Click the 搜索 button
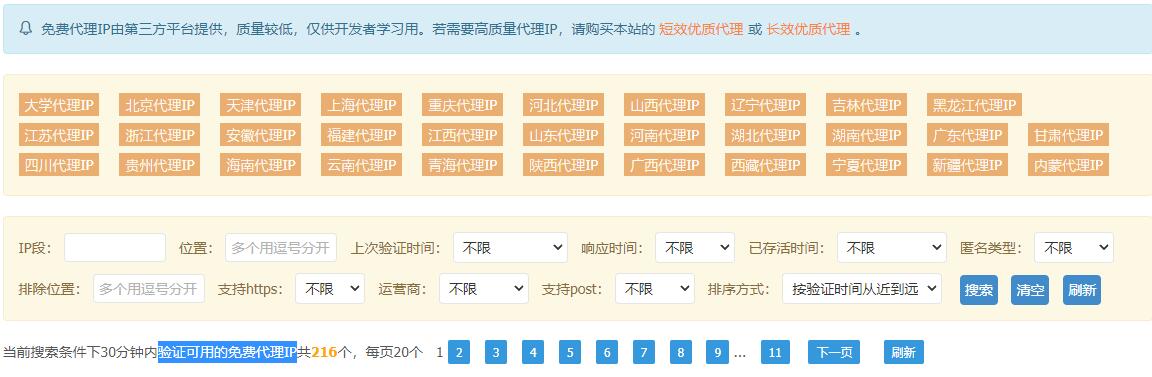The width and height of the screenshot is (1152, 377). click(979, 290)
